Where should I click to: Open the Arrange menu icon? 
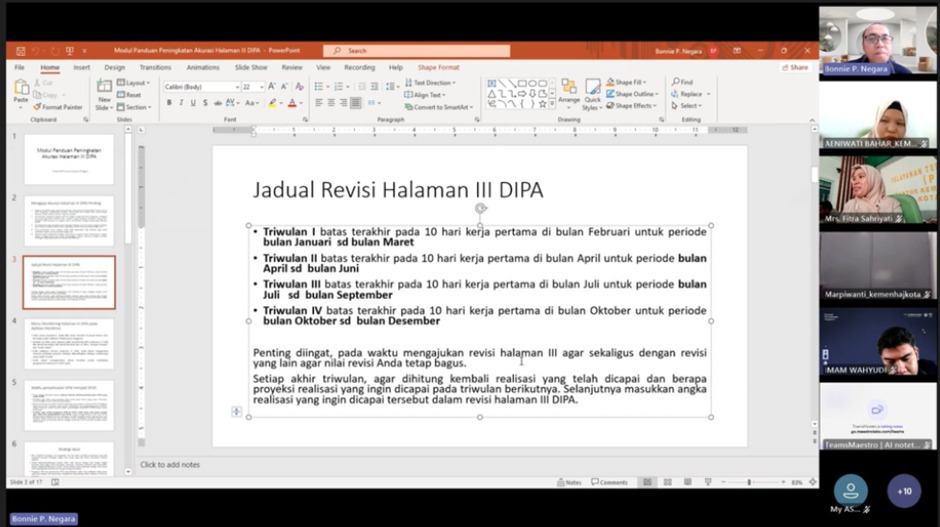point(569,94)
